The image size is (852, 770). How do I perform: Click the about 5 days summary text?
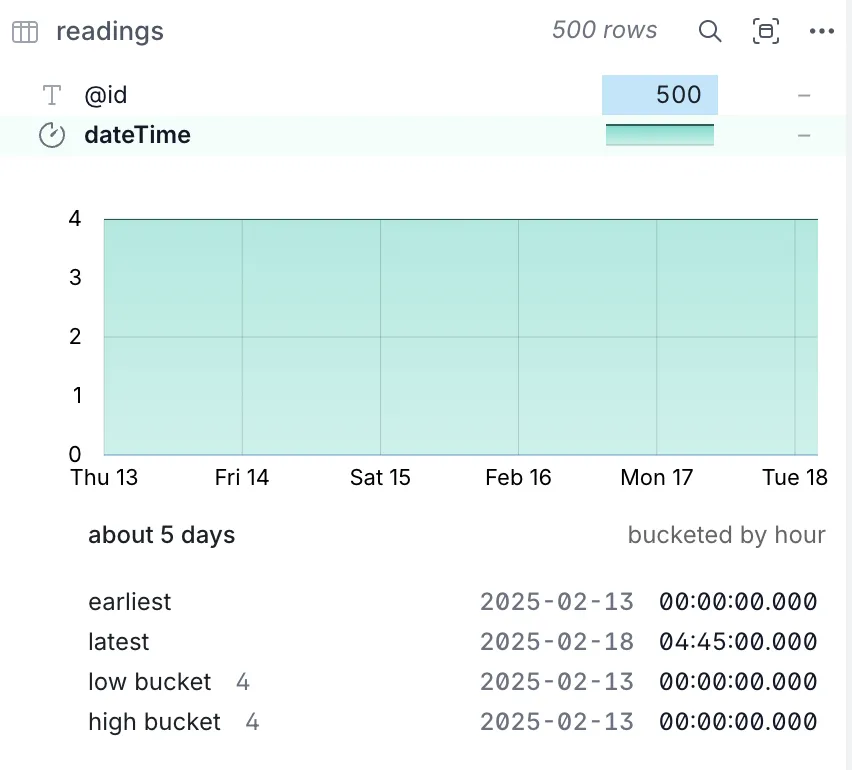pos(161,535)
